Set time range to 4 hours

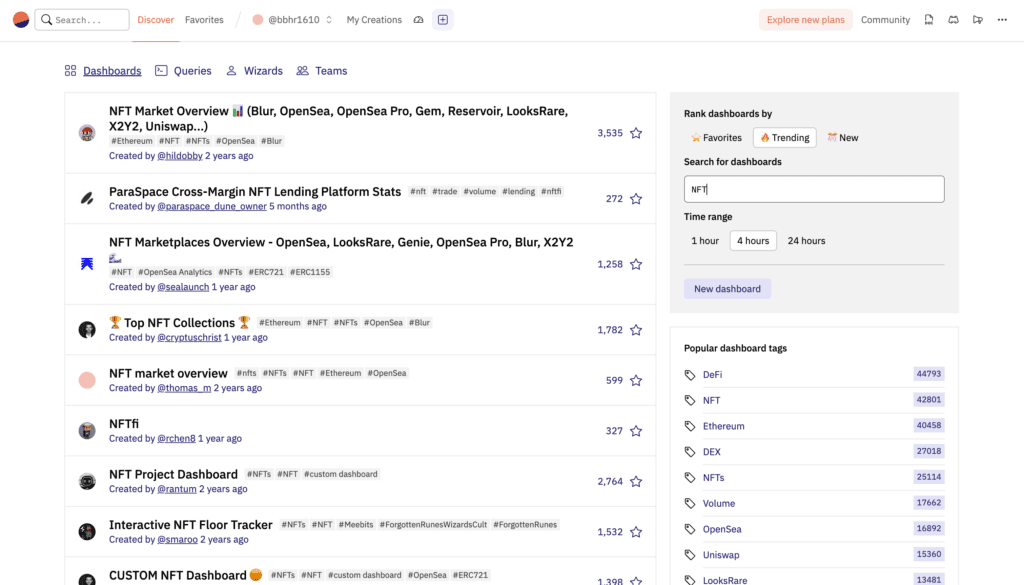click(753, 241)
